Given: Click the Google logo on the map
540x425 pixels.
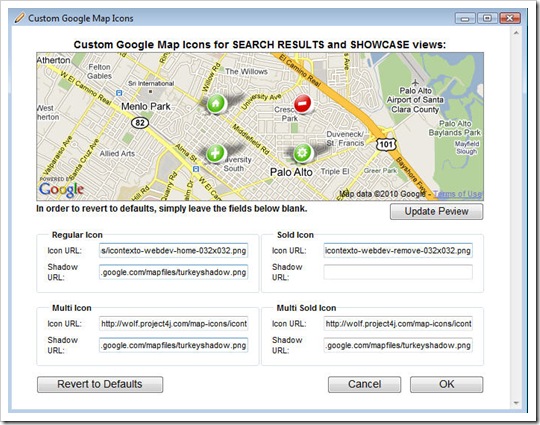Looking at the screenshot, I should tap(61, 190).
